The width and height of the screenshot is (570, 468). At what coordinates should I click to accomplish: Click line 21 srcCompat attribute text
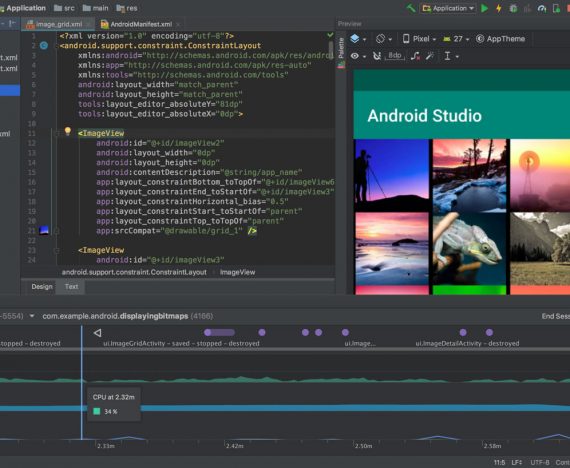[177, 231]
